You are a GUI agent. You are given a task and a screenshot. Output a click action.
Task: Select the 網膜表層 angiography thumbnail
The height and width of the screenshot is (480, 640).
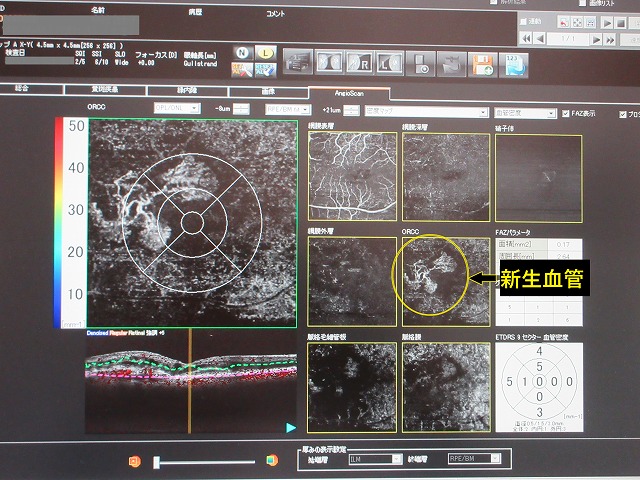(x=349, y=176)
